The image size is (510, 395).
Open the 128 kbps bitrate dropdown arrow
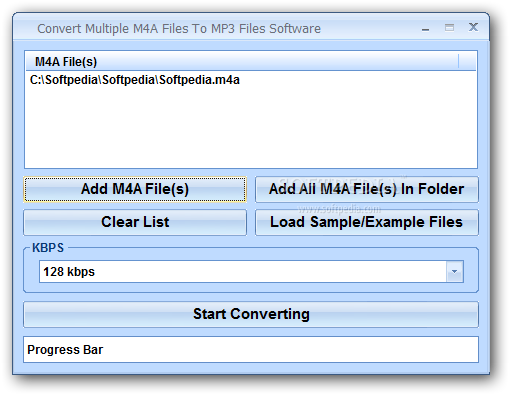coord(455,272)
